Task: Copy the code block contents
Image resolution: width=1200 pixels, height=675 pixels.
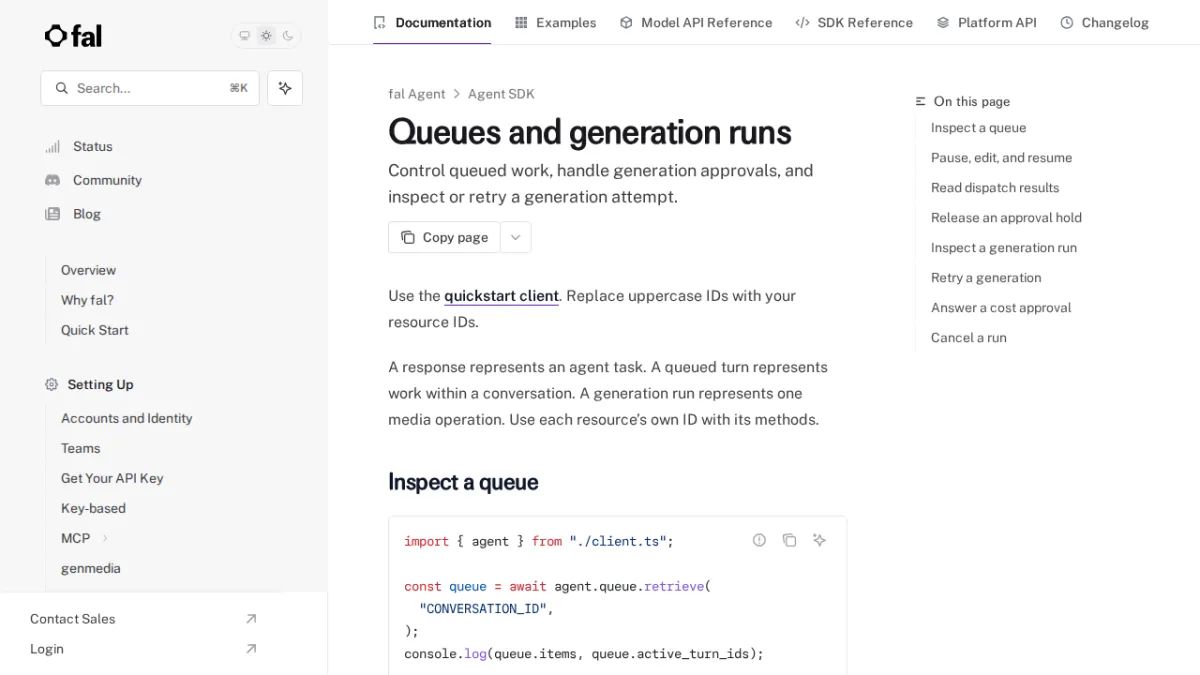Action: point(790,540)
